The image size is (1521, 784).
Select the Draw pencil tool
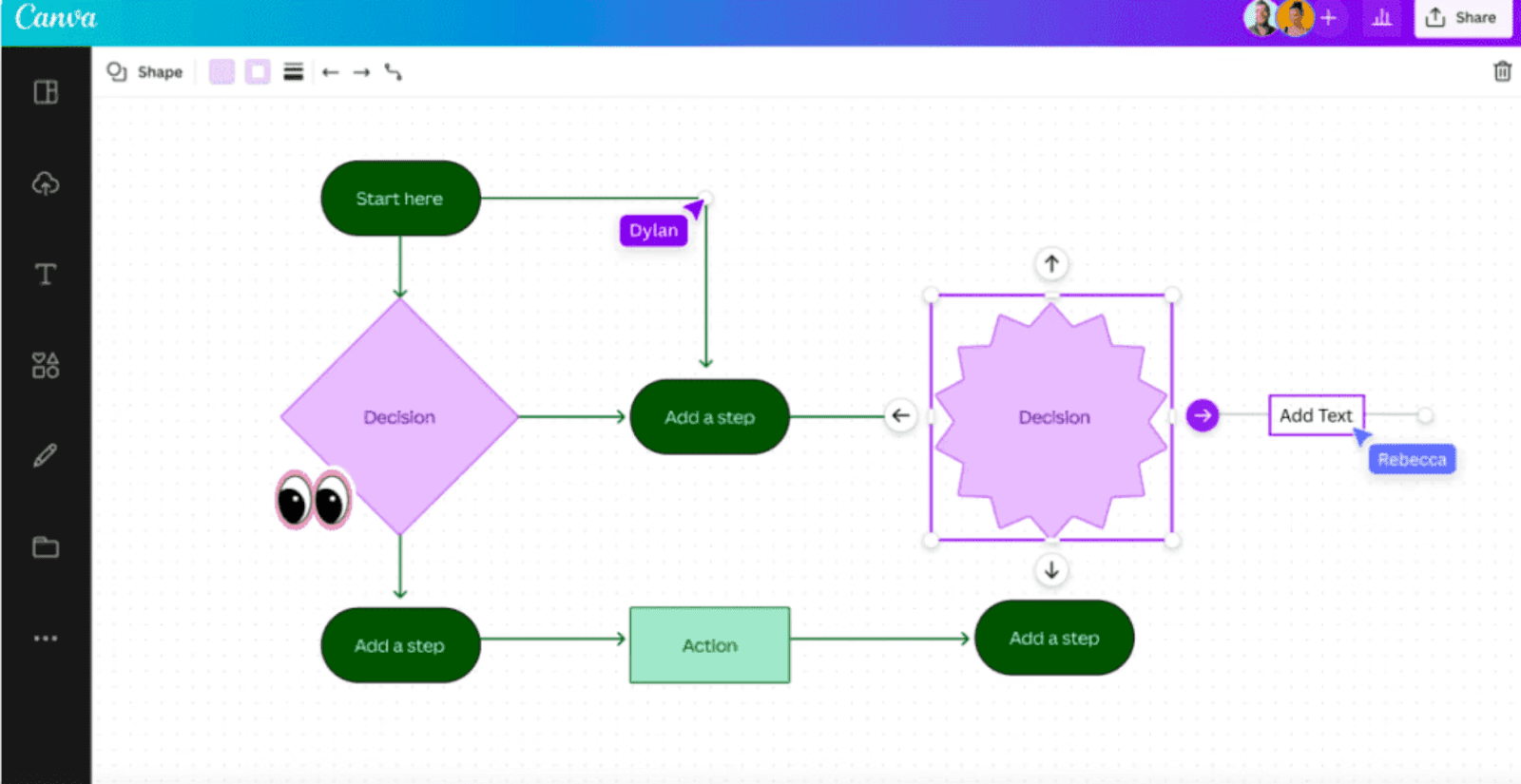(46, 456)
